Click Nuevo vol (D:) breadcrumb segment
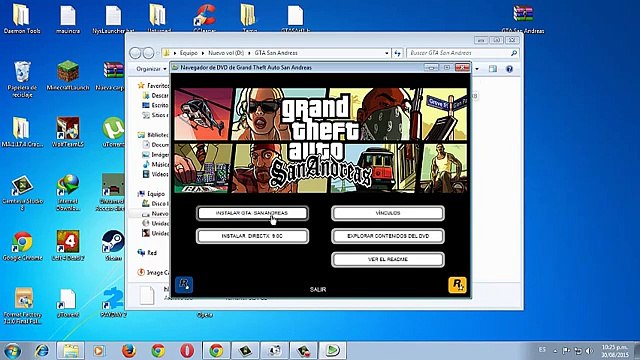Screen dimensions: 640x360 [226, 53]
